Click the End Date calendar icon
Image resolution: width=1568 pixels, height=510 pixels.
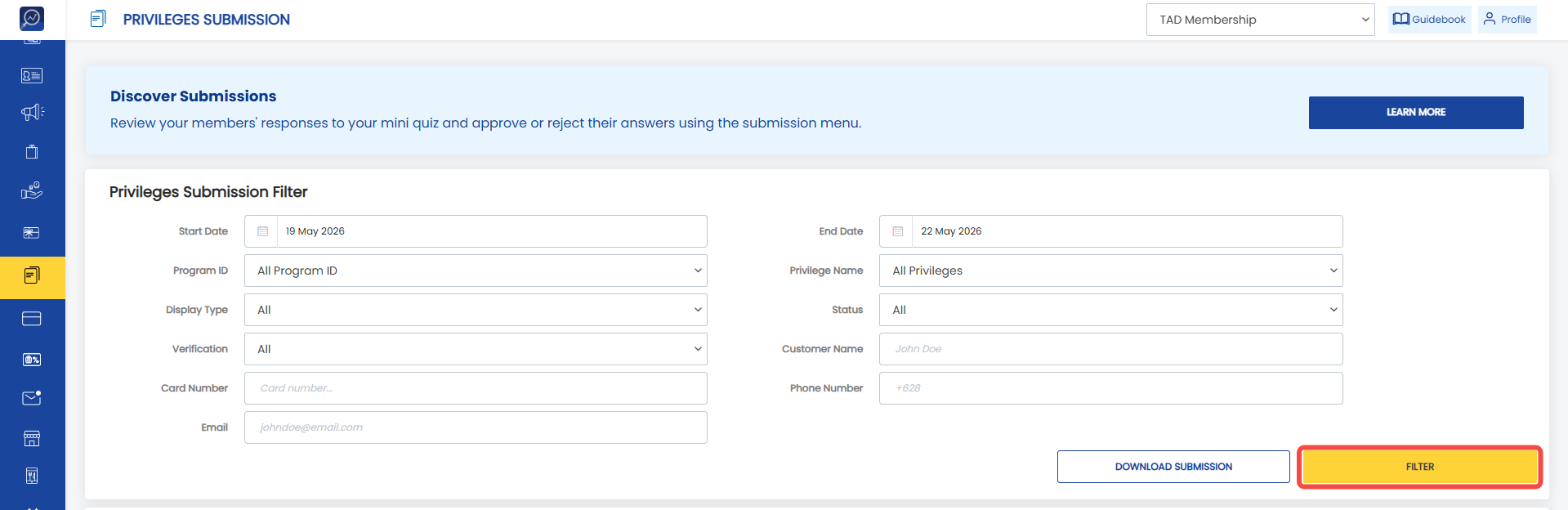tap(897, 231)
